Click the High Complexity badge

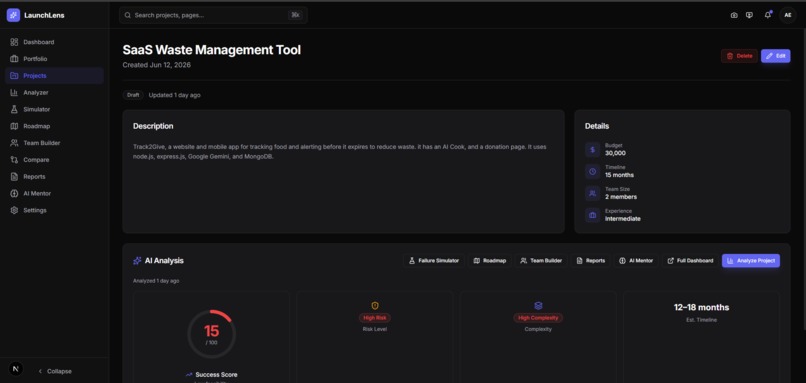(x=538, y=318)
